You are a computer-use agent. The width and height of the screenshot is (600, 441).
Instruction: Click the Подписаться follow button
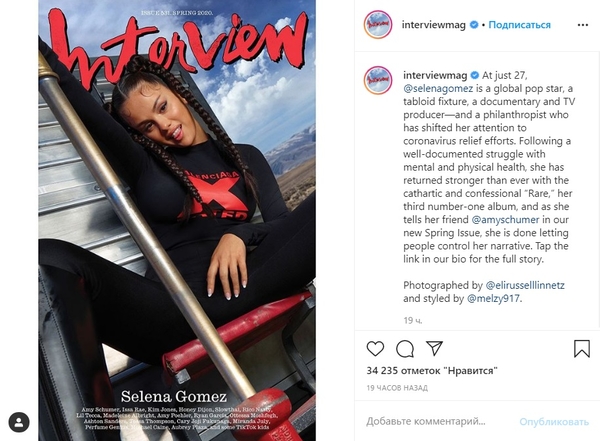pos(519,25)
